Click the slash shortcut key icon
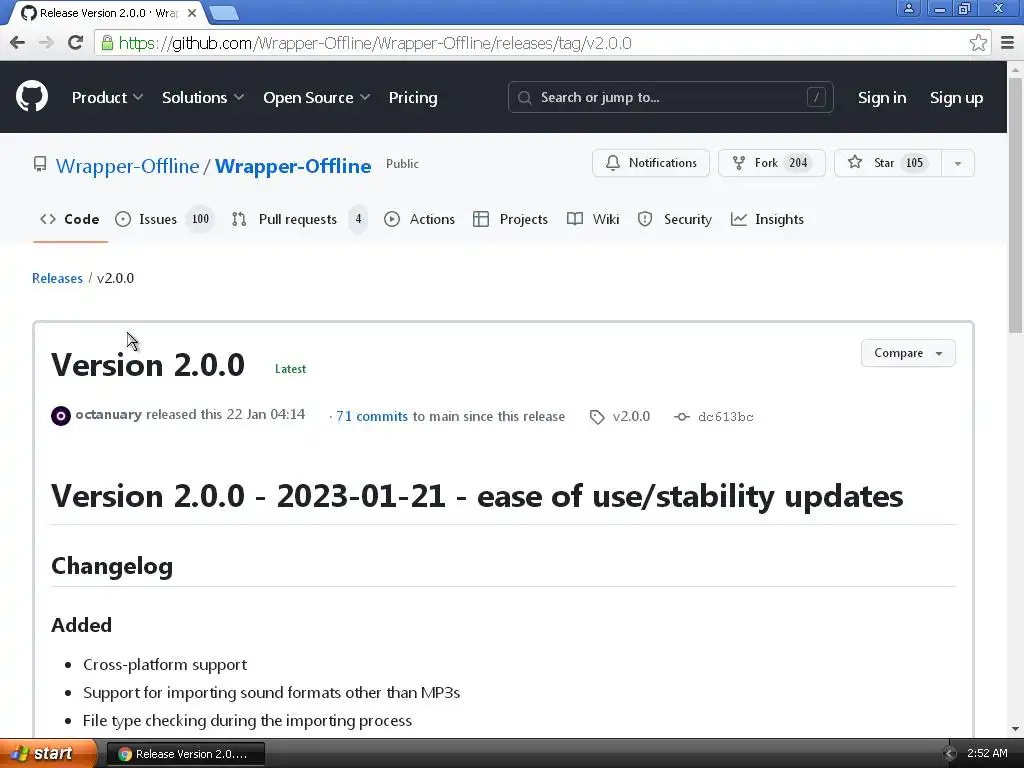This screenshot has width=1024, height=768. pos(816,97)
